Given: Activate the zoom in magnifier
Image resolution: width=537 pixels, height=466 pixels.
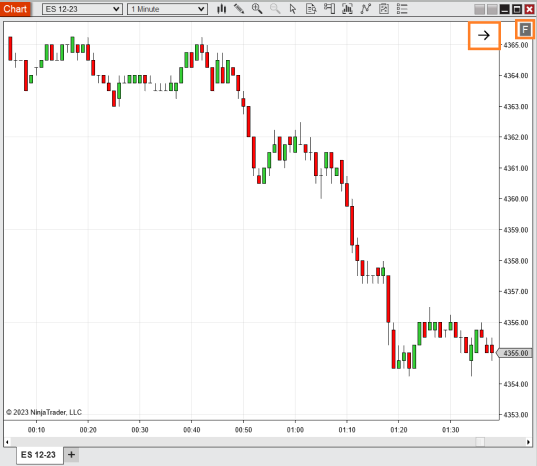Looking at the screenshot, I should pyautogui.click(x=257, y=9).
